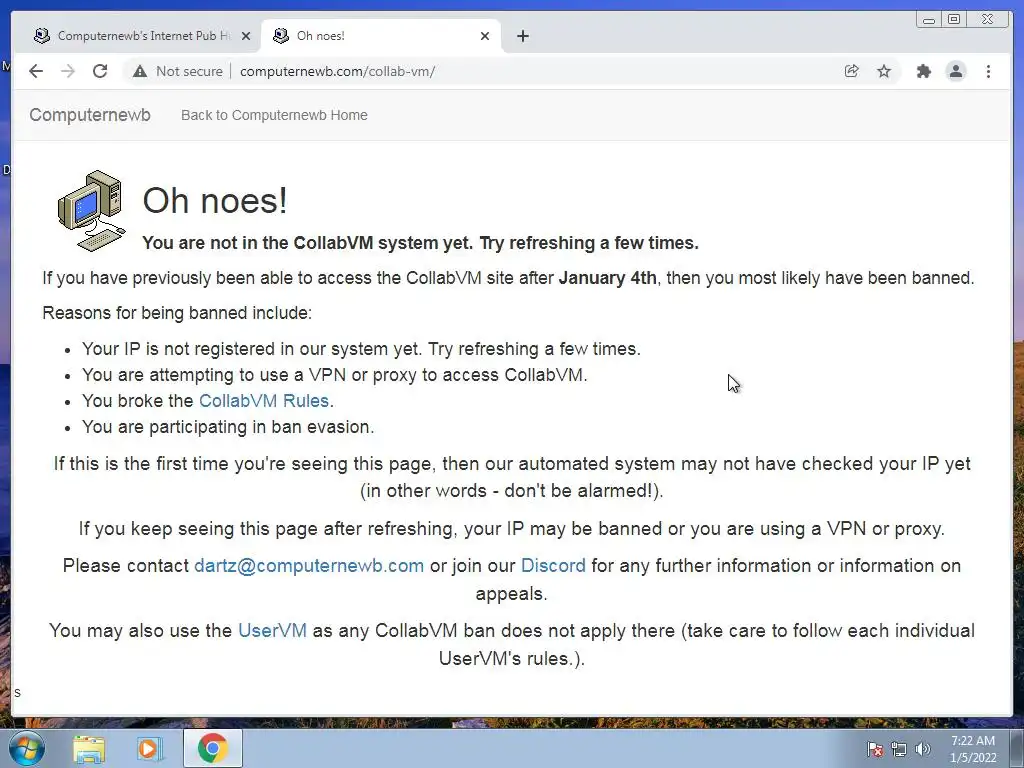
Task: Open the Chrome profile avatar menu
Action: tap(955, 71)
